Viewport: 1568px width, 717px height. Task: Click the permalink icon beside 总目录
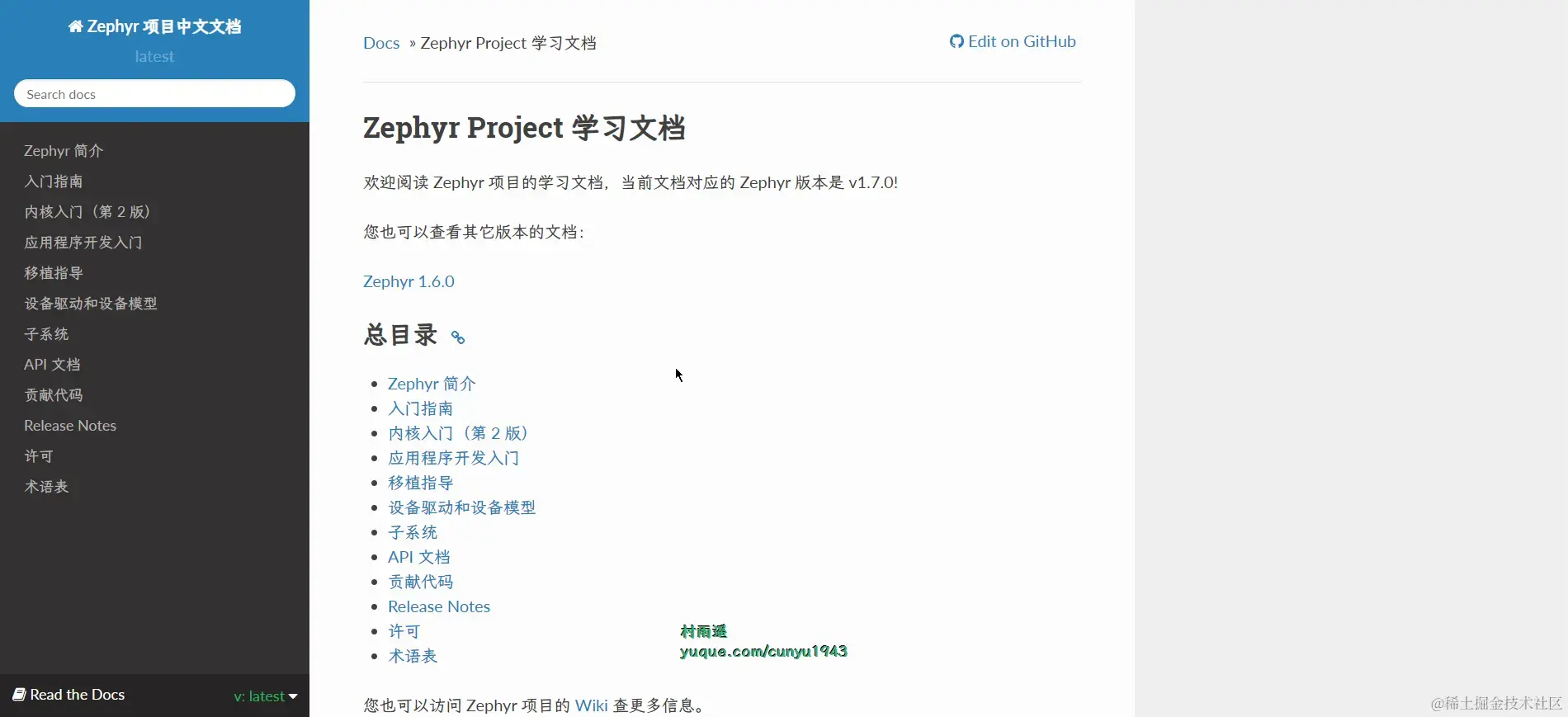coord(458,337)
